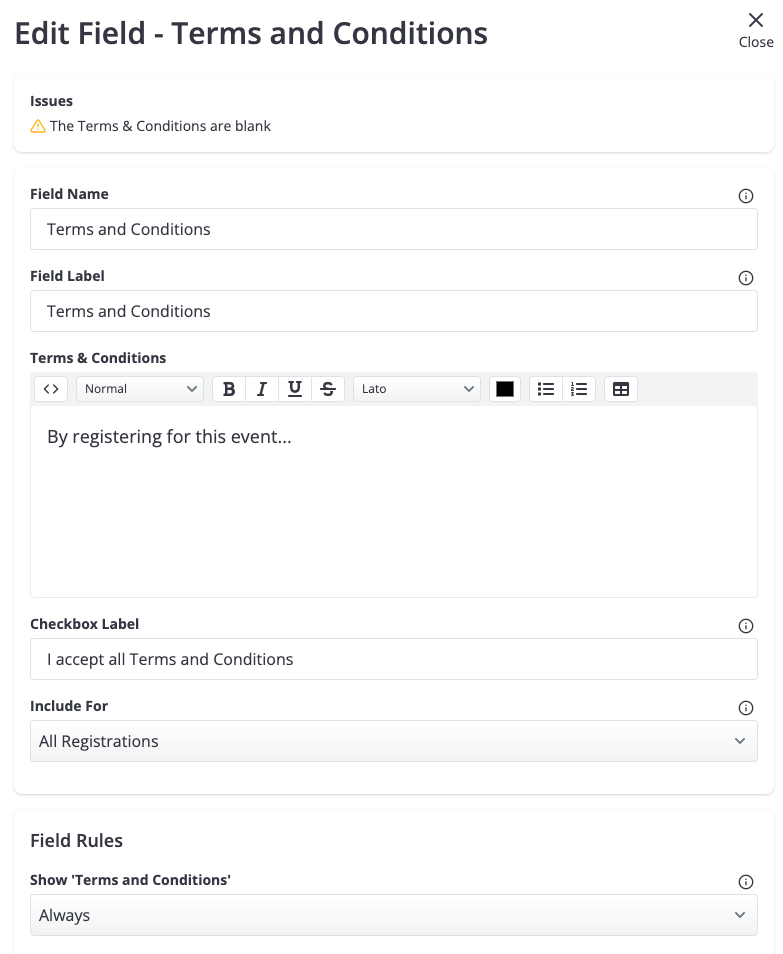The width and height of the screenshot is (783, 954).
Task: Apply bold formatting in the editor
Action: point(229,389)
